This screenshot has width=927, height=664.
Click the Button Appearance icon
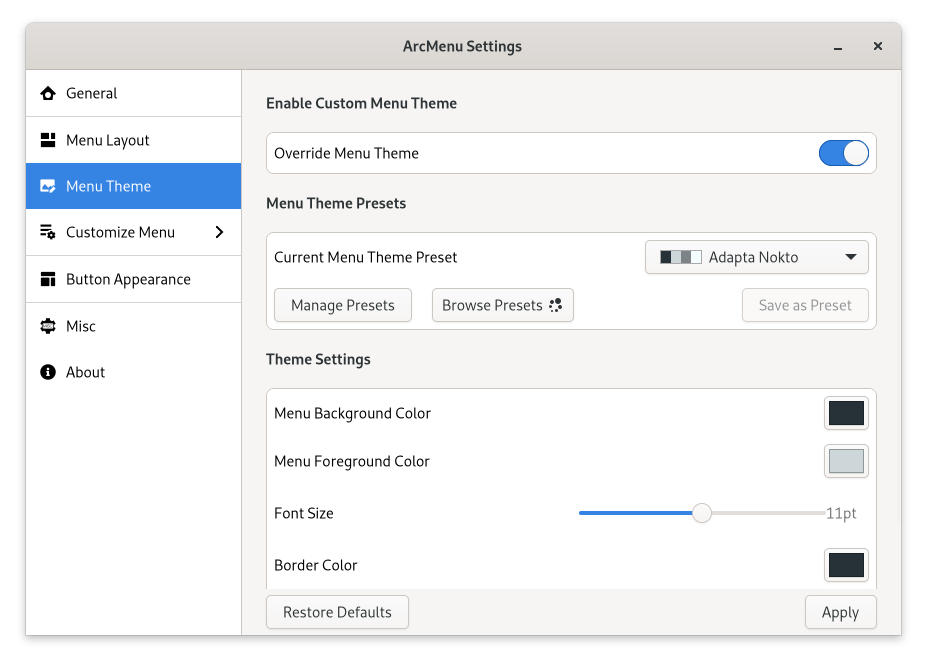point(47,280)
